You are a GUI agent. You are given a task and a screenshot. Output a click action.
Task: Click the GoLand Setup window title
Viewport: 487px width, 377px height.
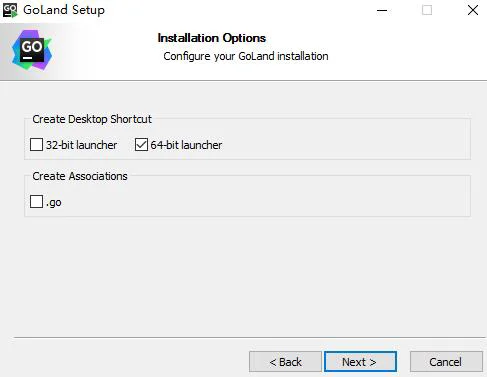click(64, 10)
